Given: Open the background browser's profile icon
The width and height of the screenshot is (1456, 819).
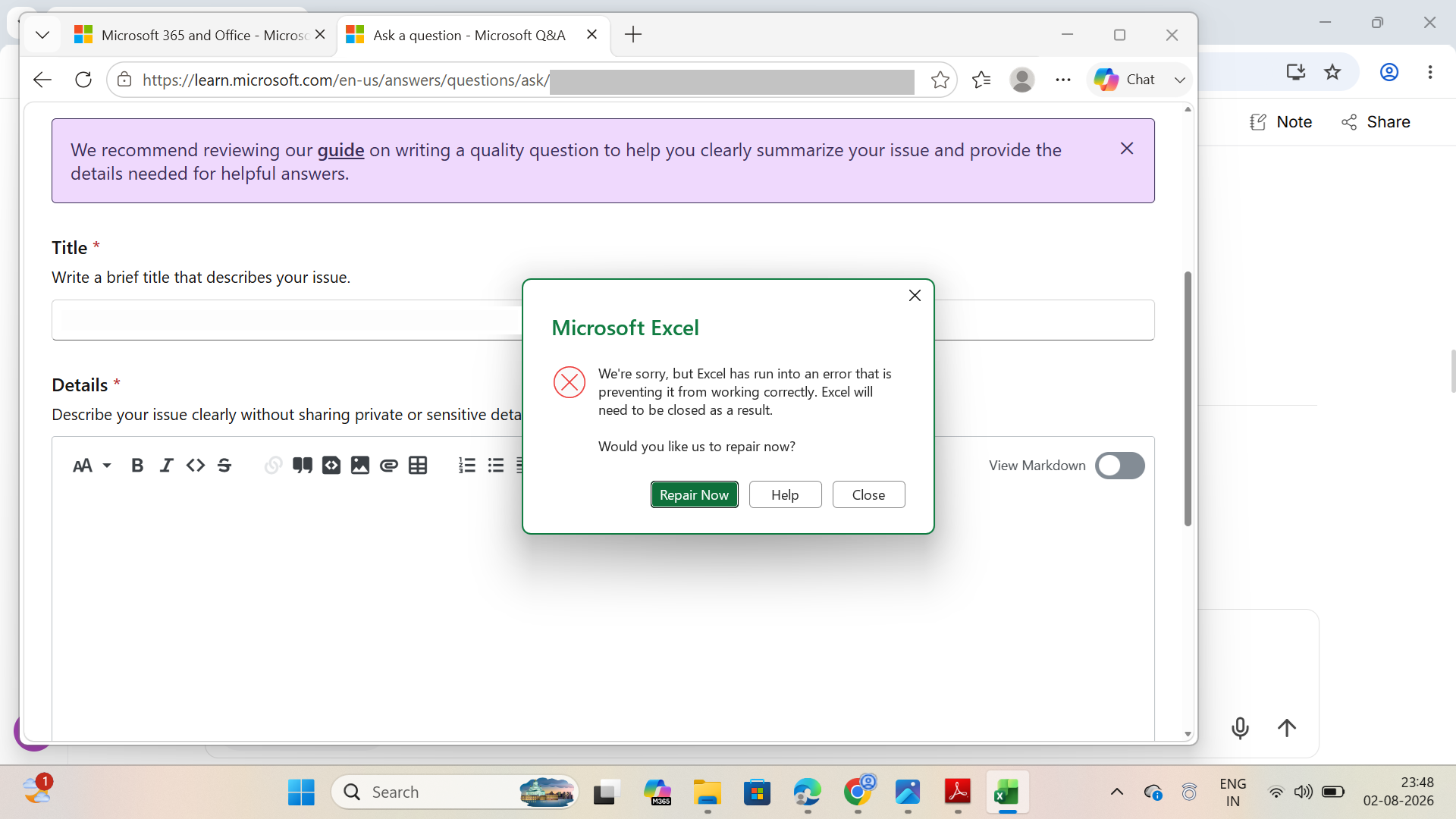Looking at the screenshot, I should tap(1389, 72).
